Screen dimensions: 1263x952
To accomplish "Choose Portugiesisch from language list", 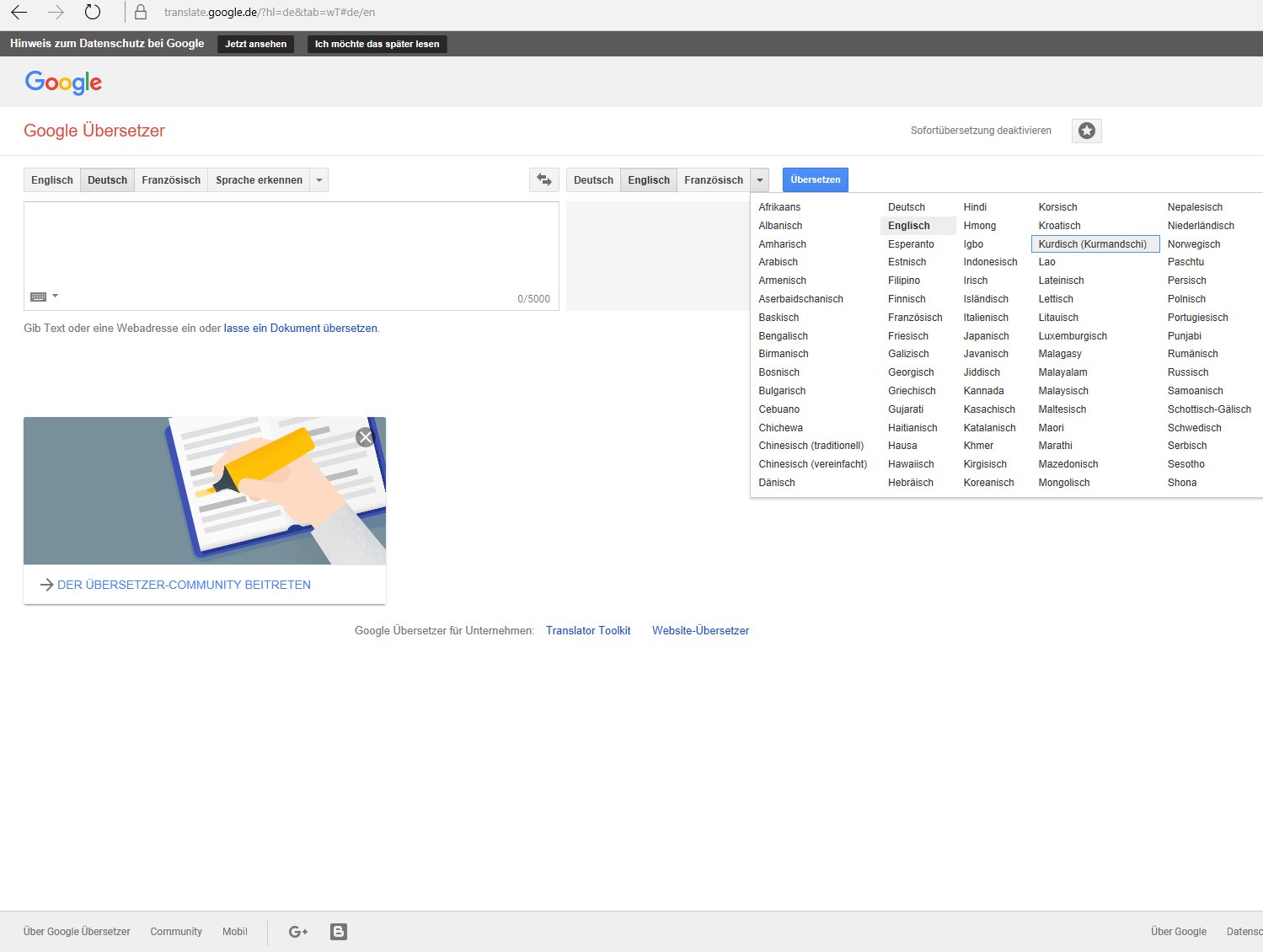I will 1197,318.
